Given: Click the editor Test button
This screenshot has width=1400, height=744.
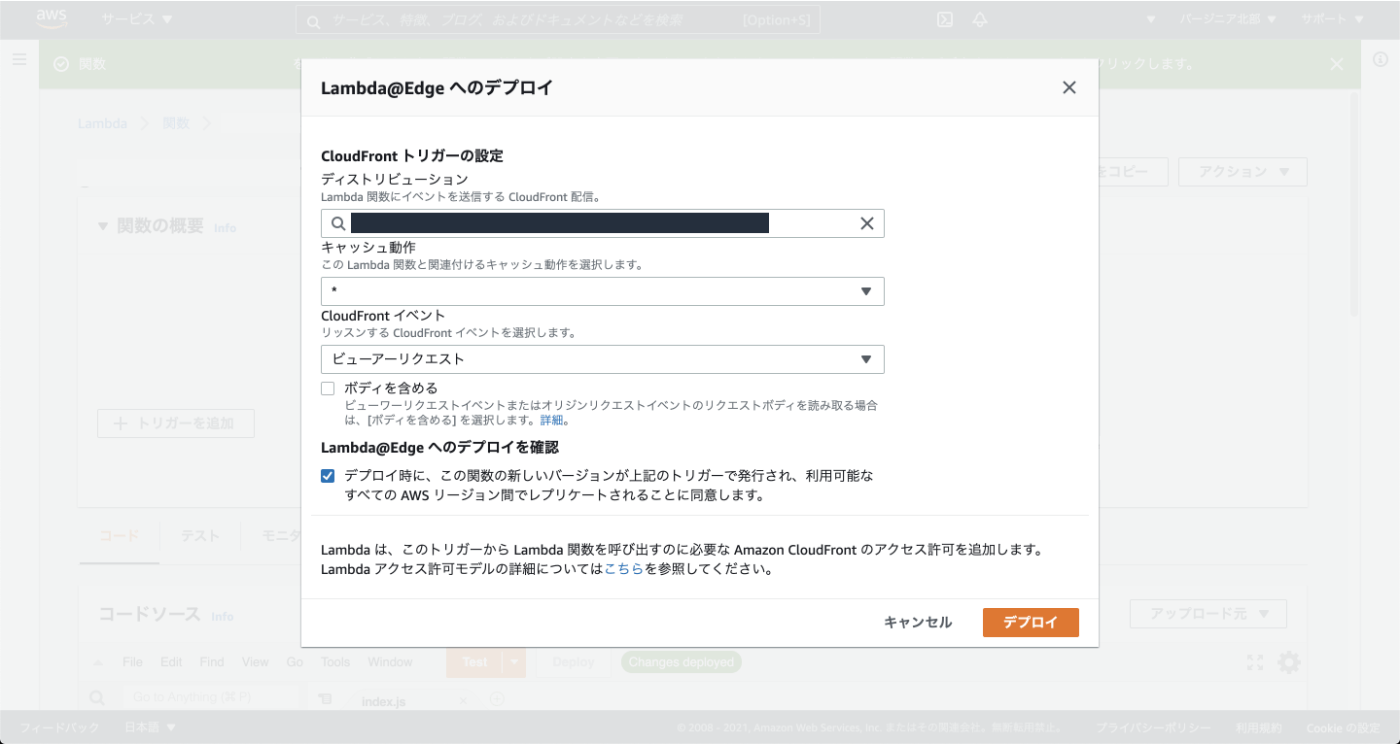Looking at the screenshot, I should 475,662.
